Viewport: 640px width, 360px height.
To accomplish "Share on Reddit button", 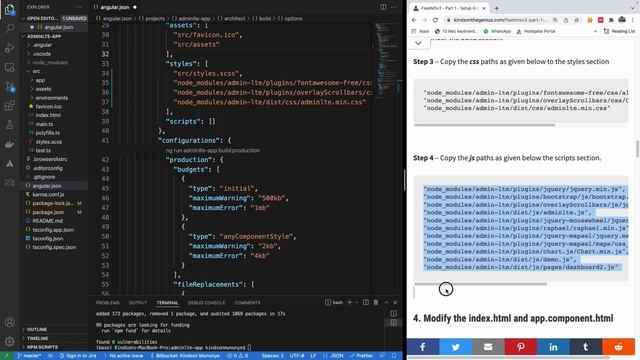I will (x=618, y=347).
